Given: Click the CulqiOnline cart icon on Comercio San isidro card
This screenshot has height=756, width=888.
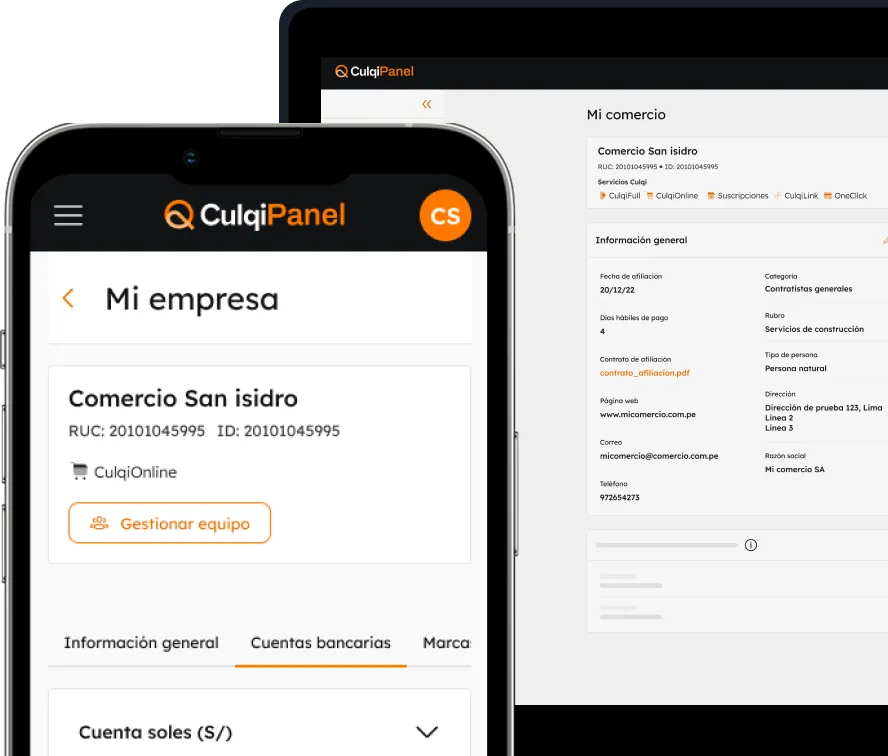Looking at the screenshot, I should click(78, 470).
